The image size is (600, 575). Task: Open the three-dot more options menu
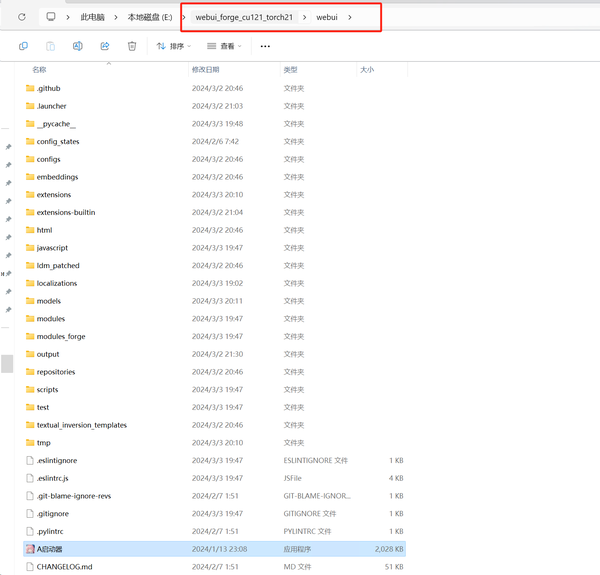(x=265, y=46)
